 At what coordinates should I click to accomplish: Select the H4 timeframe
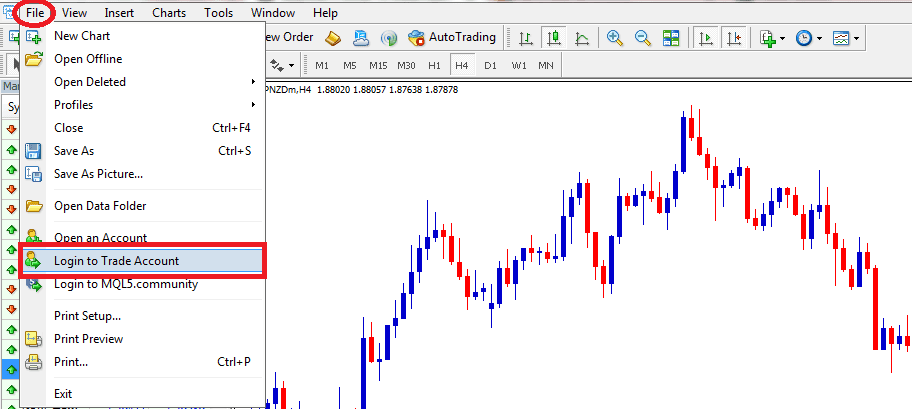[x=462, y=65]
